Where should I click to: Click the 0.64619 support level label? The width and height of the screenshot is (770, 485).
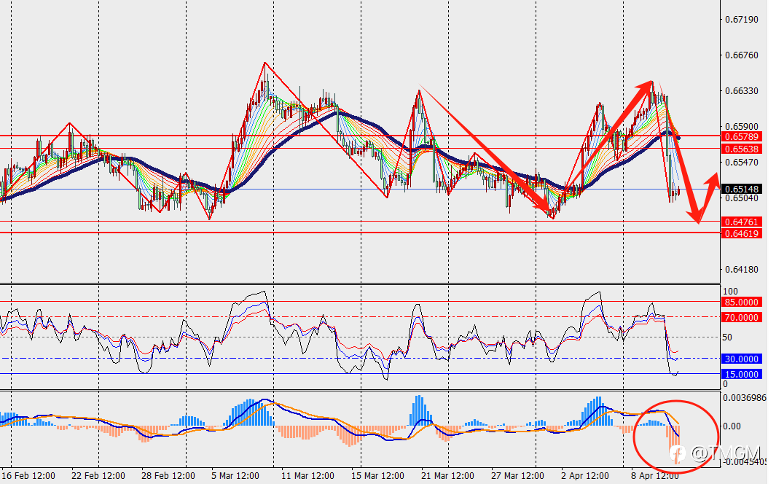tap(742, 234)
